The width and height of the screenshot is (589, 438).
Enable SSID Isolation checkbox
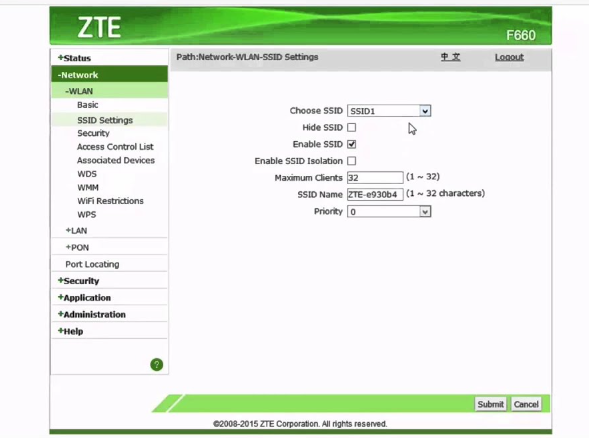coord(352,161)
